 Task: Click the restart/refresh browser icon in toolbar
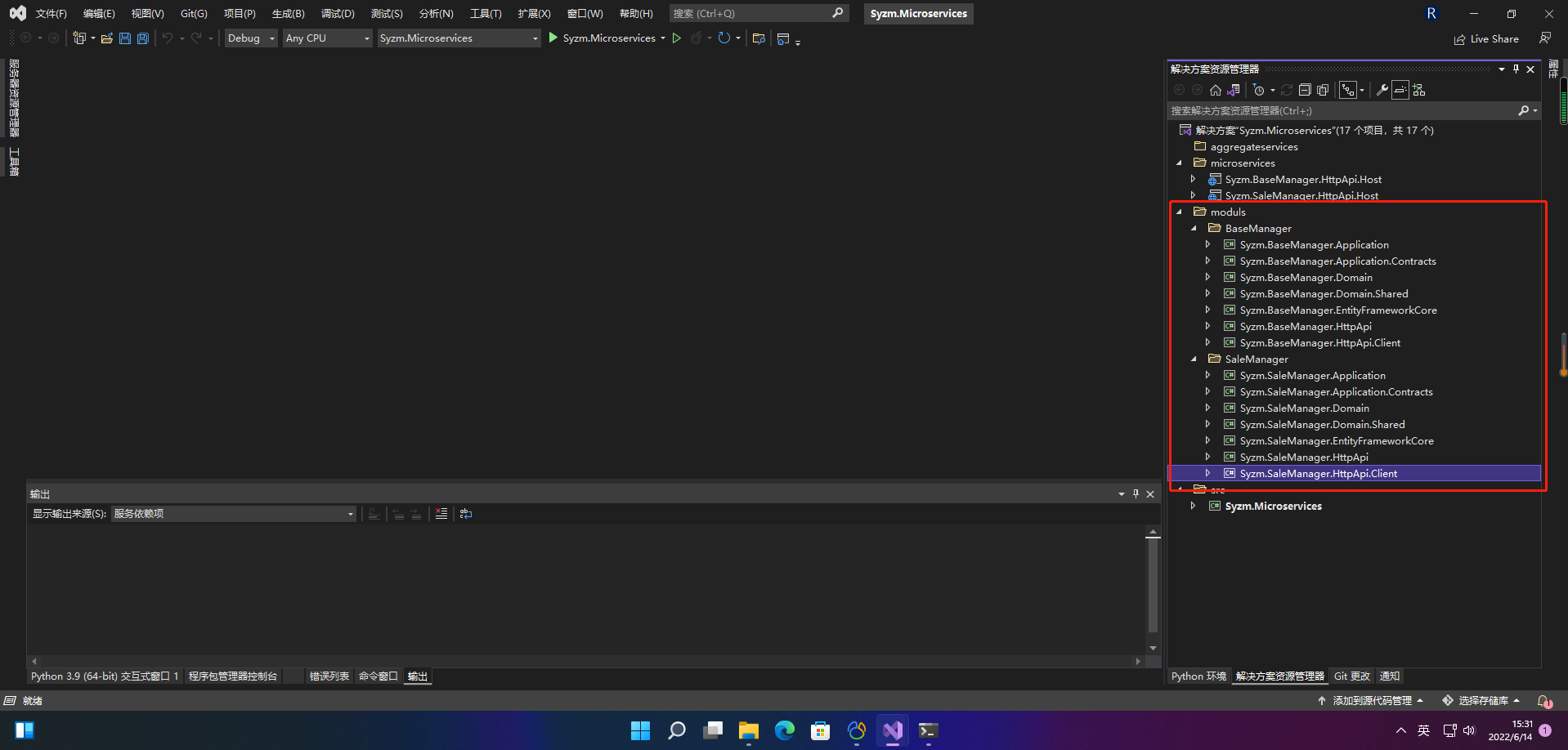pos(724,38)
